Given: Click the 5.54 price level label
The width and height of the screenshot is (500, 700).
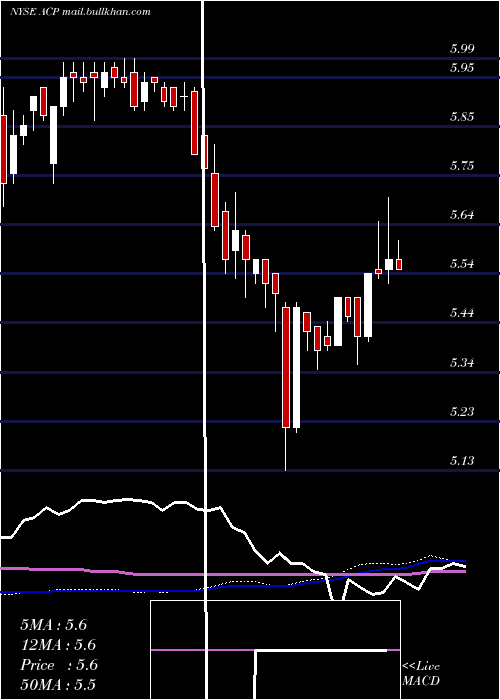Looking at the screenshot, I should (x=462, y=264).
